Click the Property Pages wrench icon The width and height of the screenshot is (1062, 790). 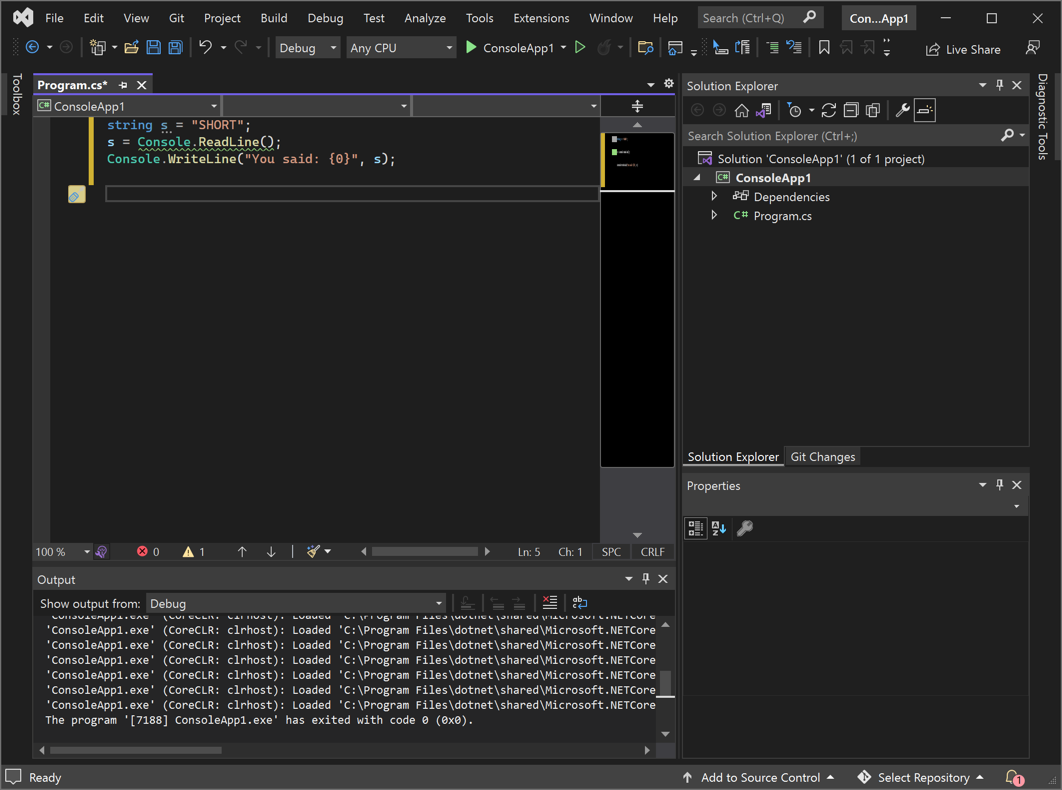click(744, 528)
